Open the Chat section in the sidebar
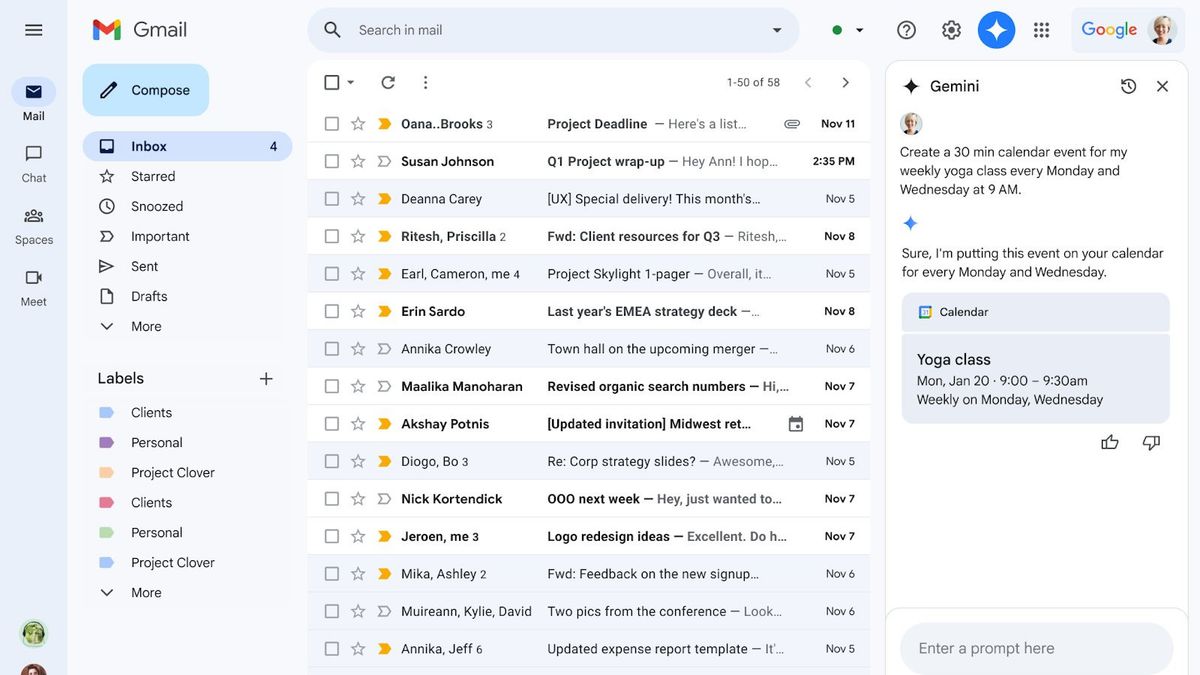The width and height of the screenshot is (1200, 675). [x=34, y=163]
